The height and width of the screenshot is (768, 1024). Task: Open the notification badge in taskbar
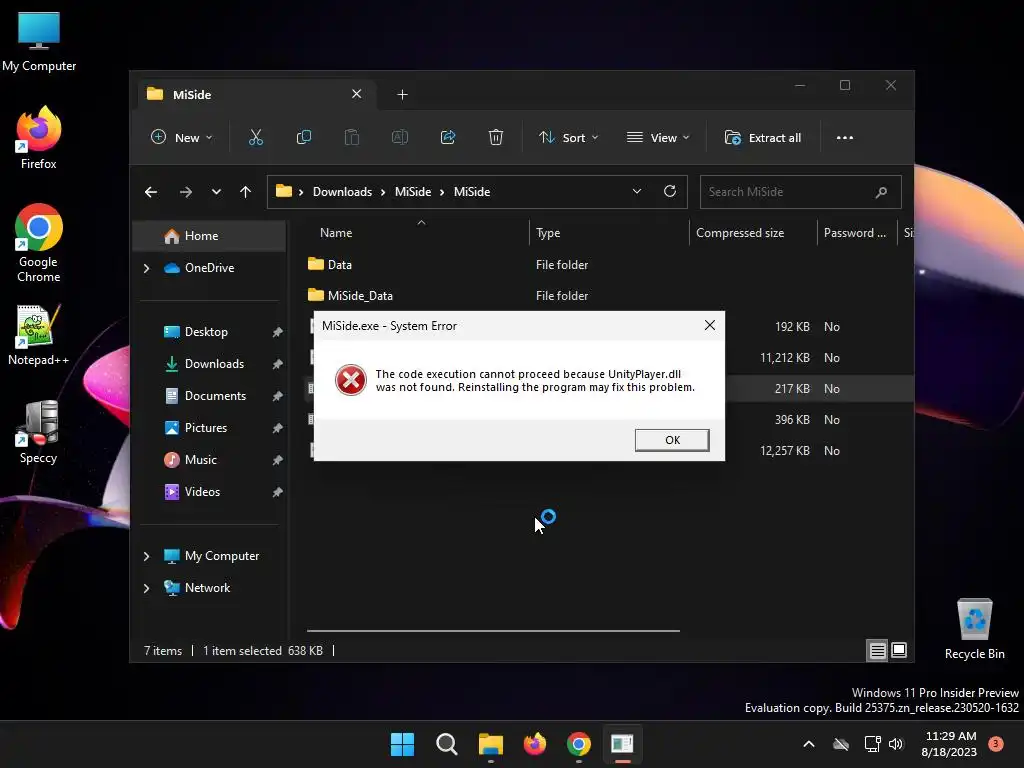coord(996,744)
